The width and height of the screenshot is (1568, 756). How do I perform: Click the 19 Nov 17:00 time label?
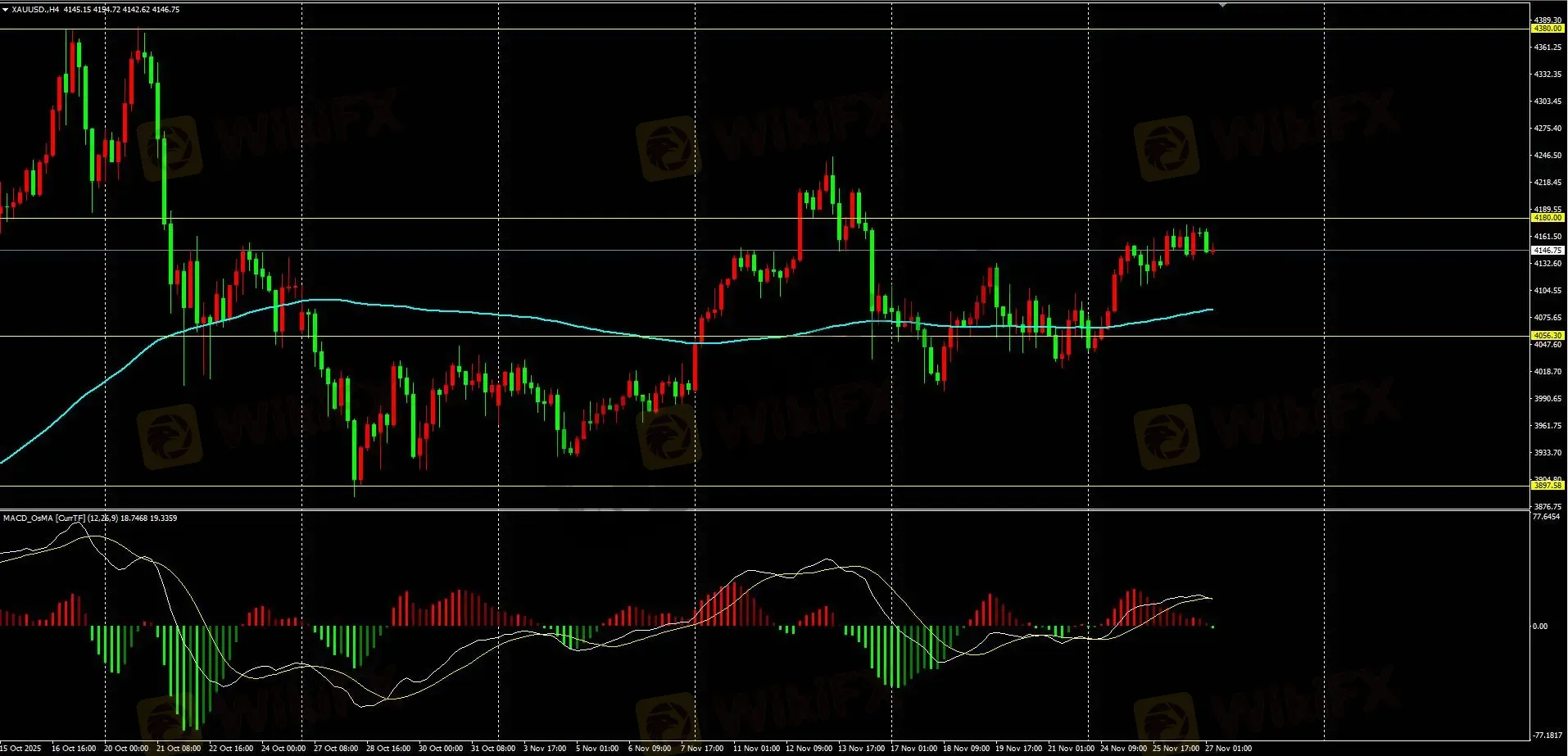(1018, 748)
